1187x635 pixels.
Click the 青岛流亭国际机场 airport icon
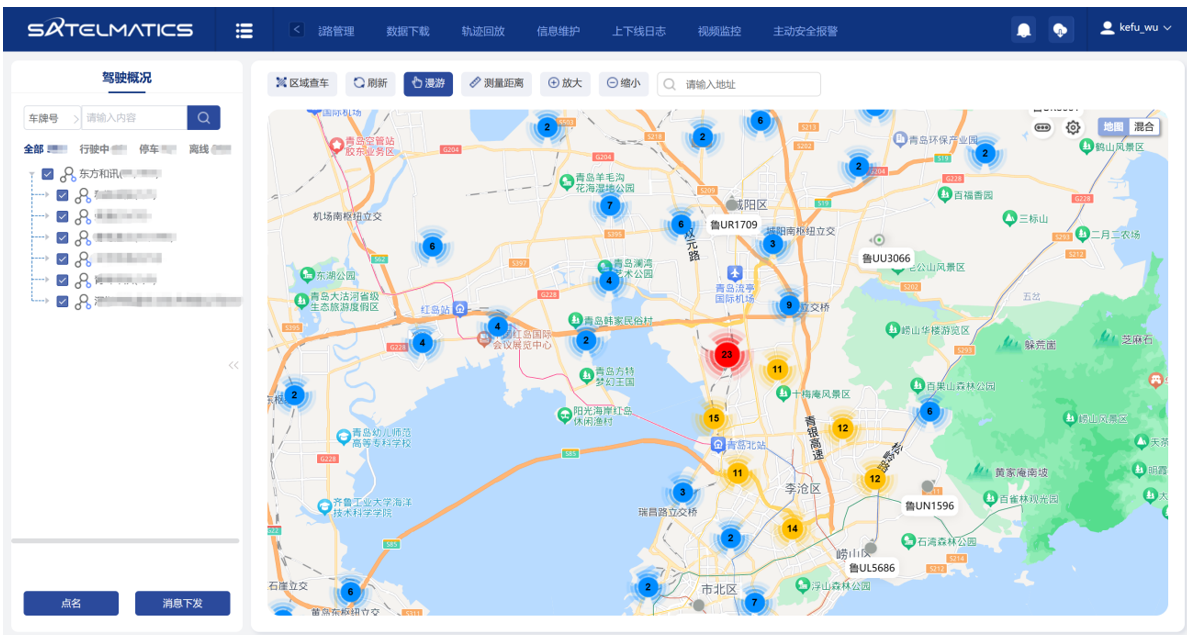(x=734, y=272)
